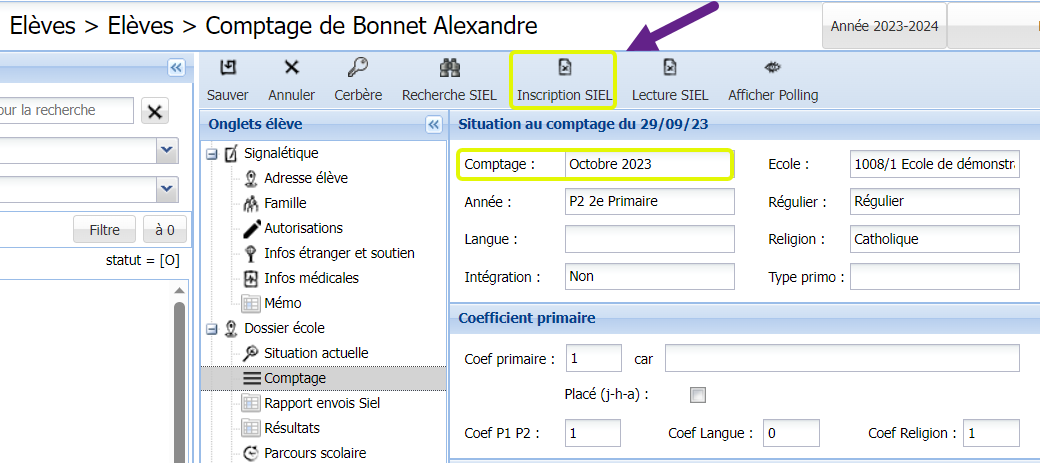Collapse the Dossier école tree node
The width and height of the screenshot is (1040, 463).
[x=212, y=328]
